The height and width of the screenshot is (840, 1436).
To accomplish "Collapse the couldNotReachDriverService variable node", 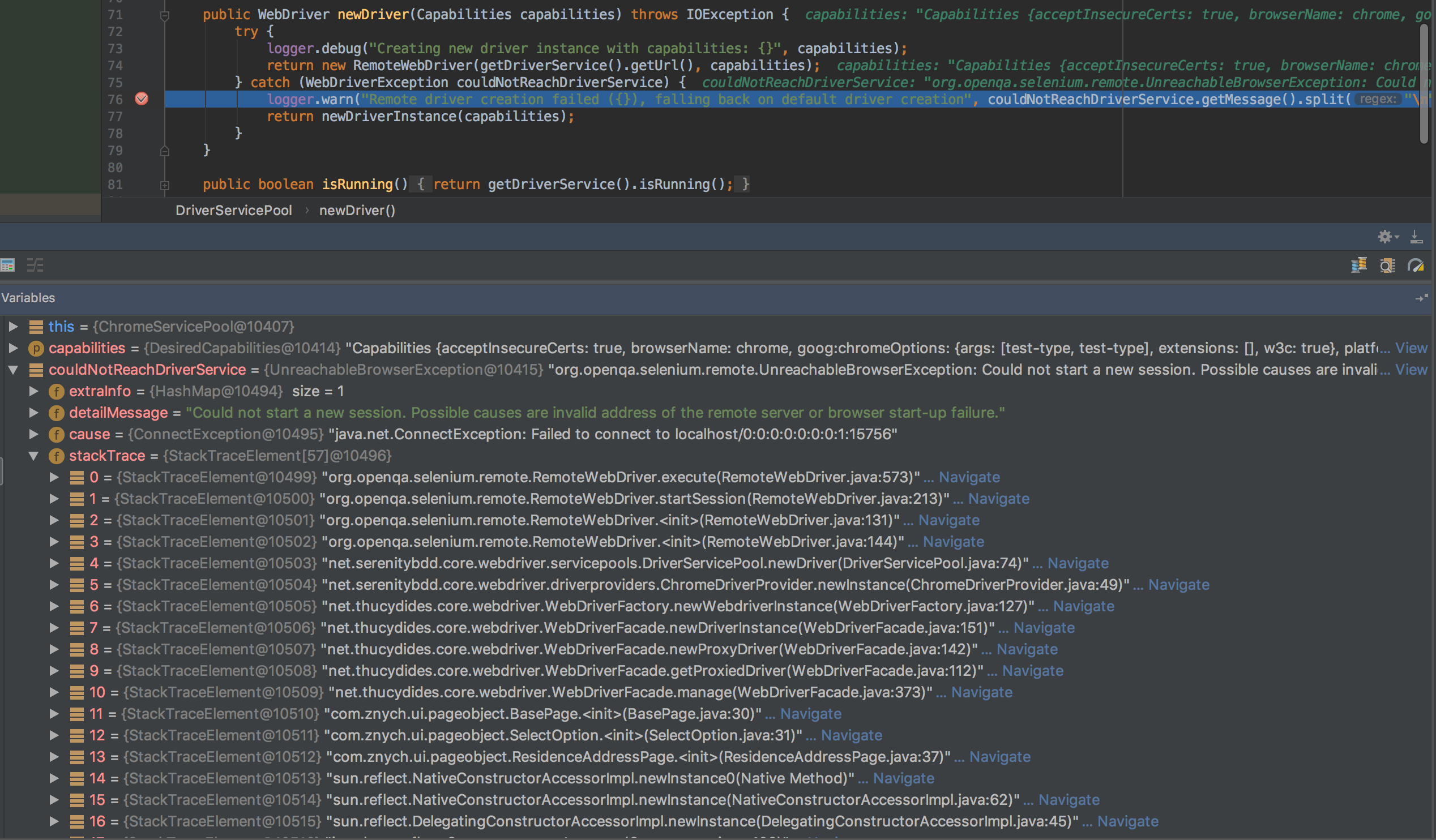I will pyautogui.click(x=13, y=370).
